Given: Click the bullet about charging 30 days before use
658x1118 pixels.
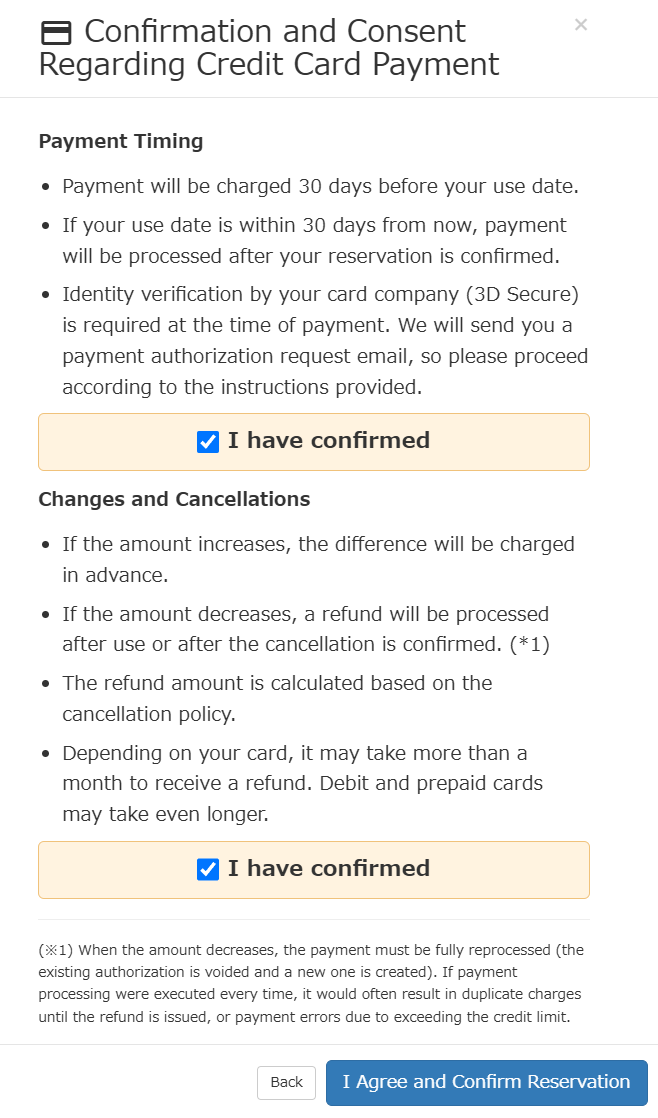Looking at the screenshot, I should [x=320, y=187].
